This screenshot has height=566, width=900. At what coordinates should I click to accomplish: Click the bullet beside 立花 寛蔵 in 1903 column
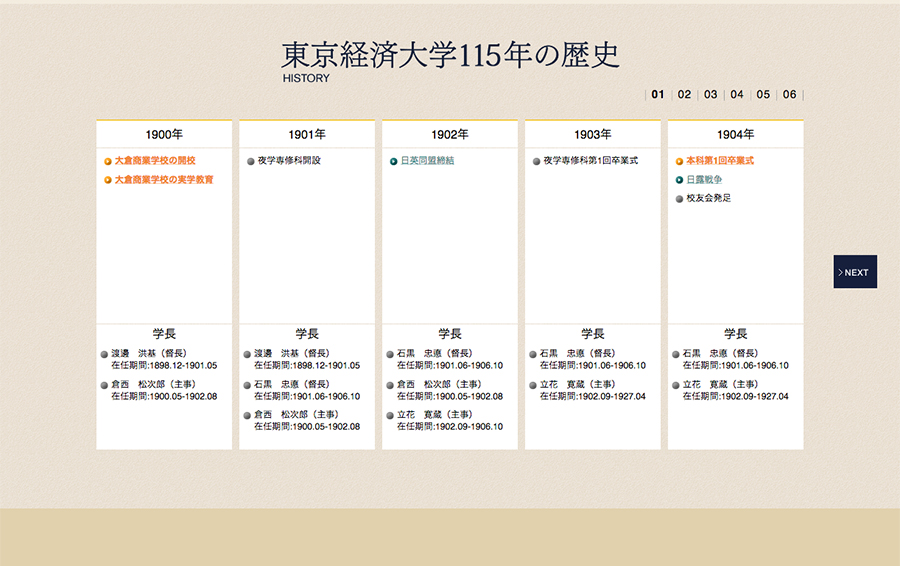(x=533, y=385)
